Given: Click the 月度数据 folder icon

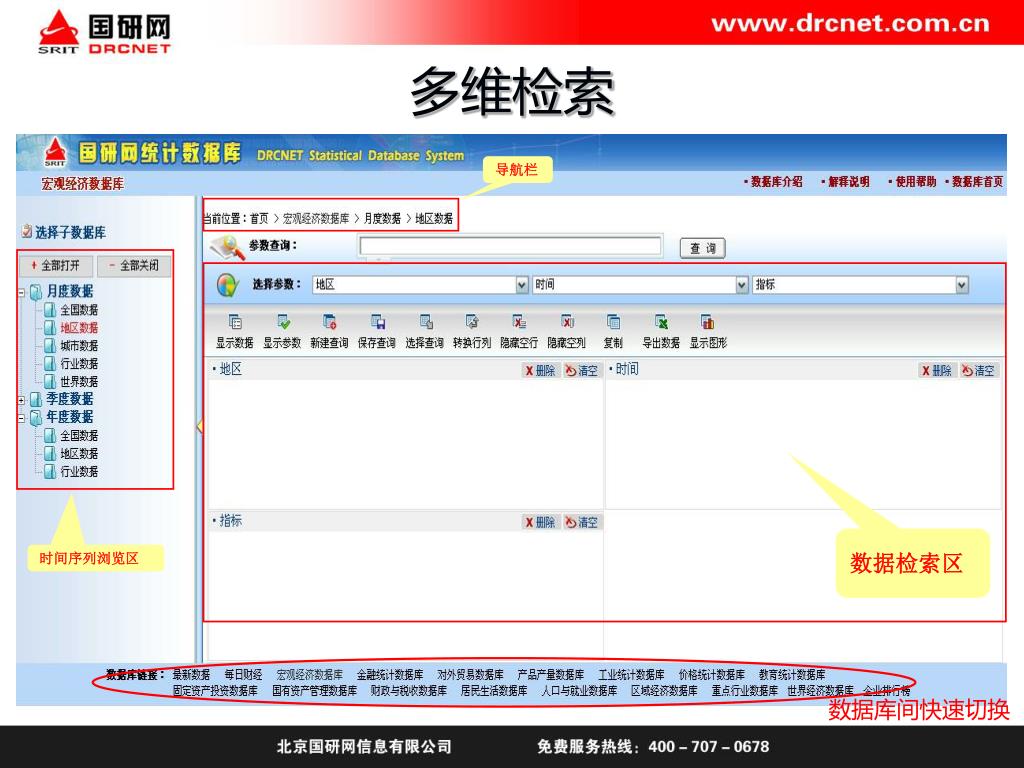Looking at the screenshot, I should (37, 291).
